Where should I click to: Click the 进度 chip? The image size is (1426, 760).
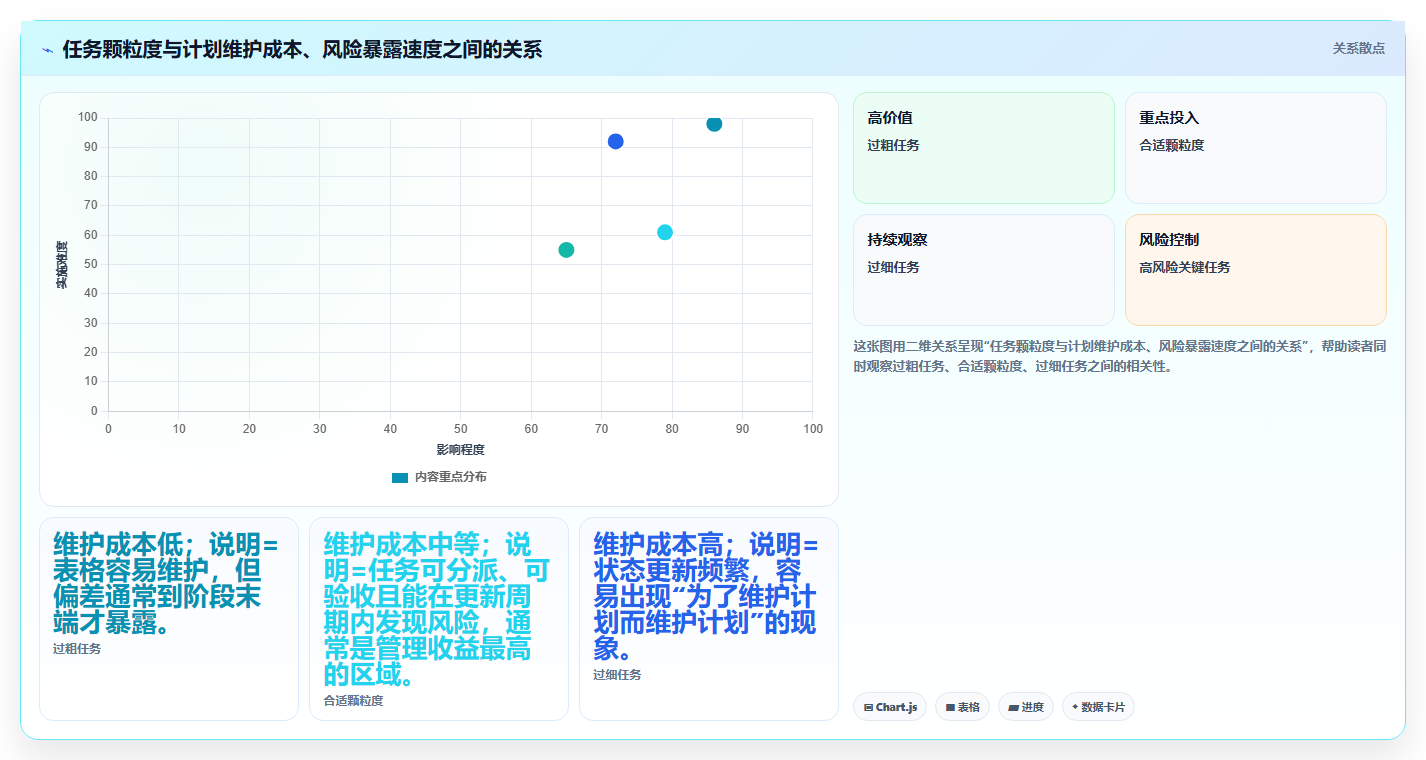click(1026, 707)
